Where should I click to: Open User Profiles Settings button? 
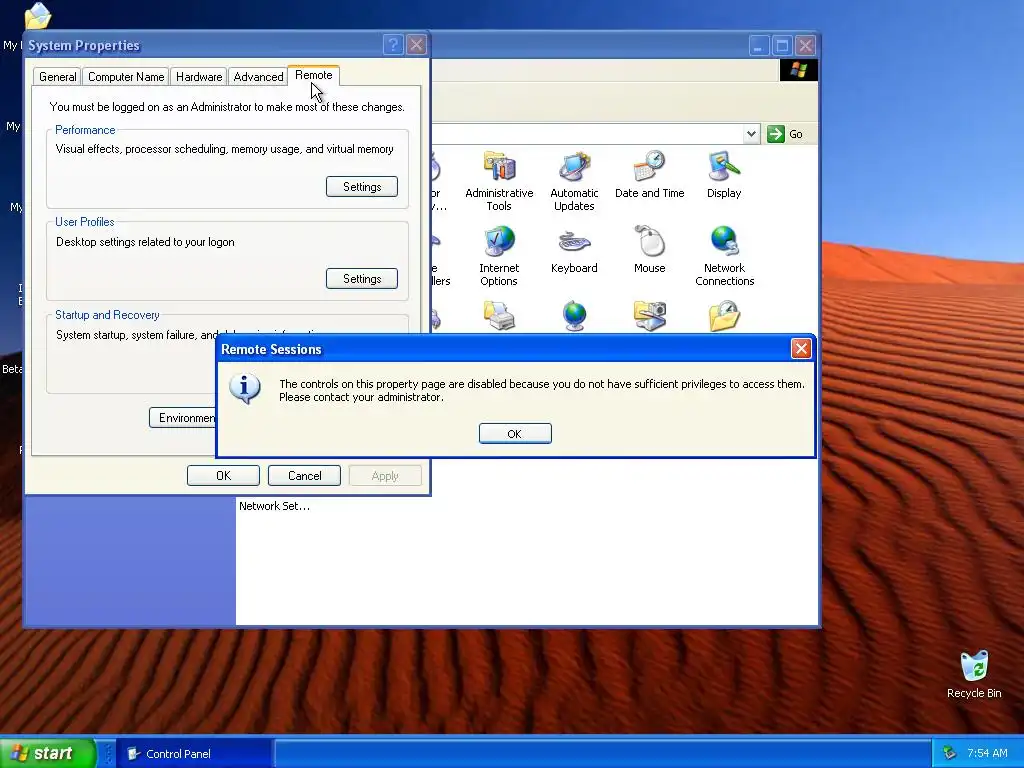click(x=362, y=279)
